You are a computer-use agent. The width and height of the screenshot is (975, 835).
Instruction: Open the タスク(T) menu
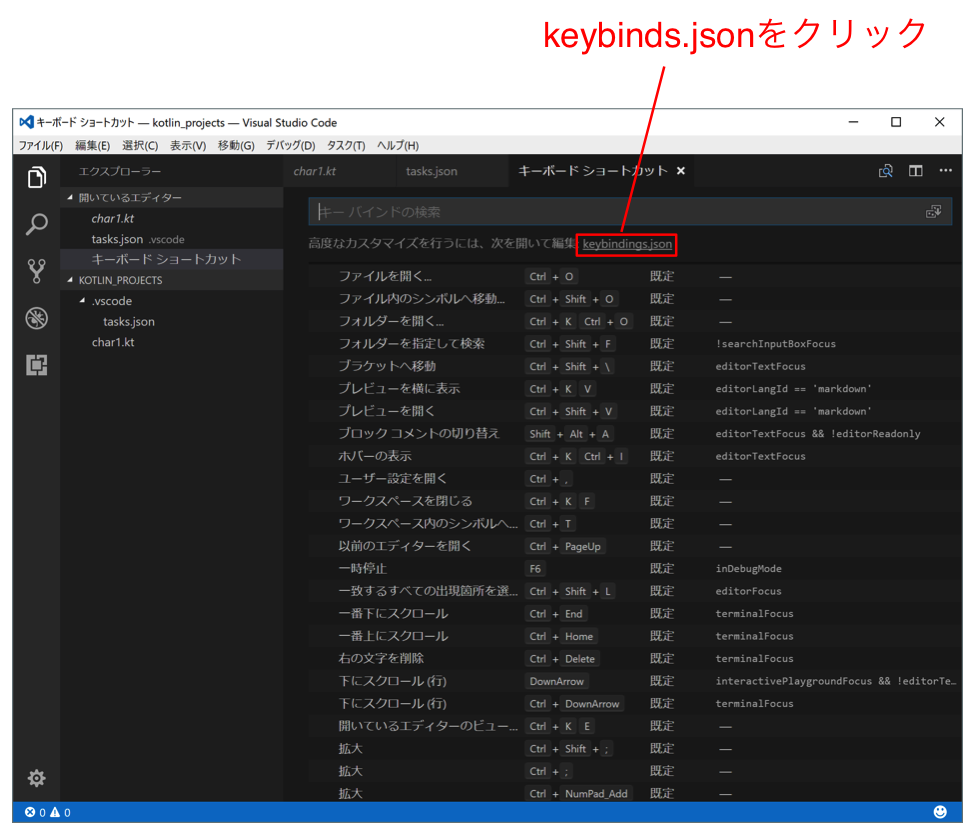click(x=346, y=145)
